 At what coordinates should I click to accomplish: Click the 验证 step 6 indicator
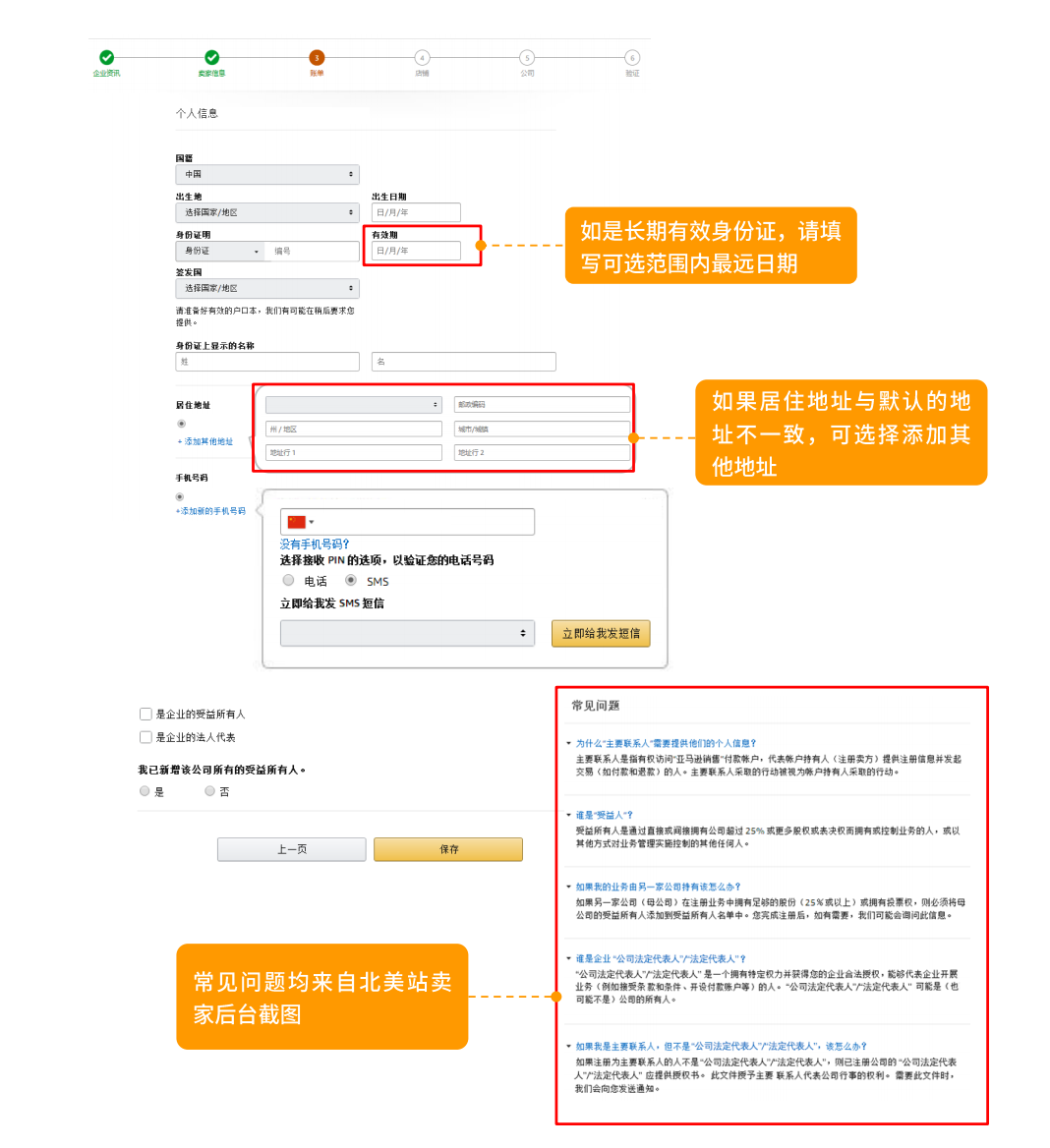(631, 57)
